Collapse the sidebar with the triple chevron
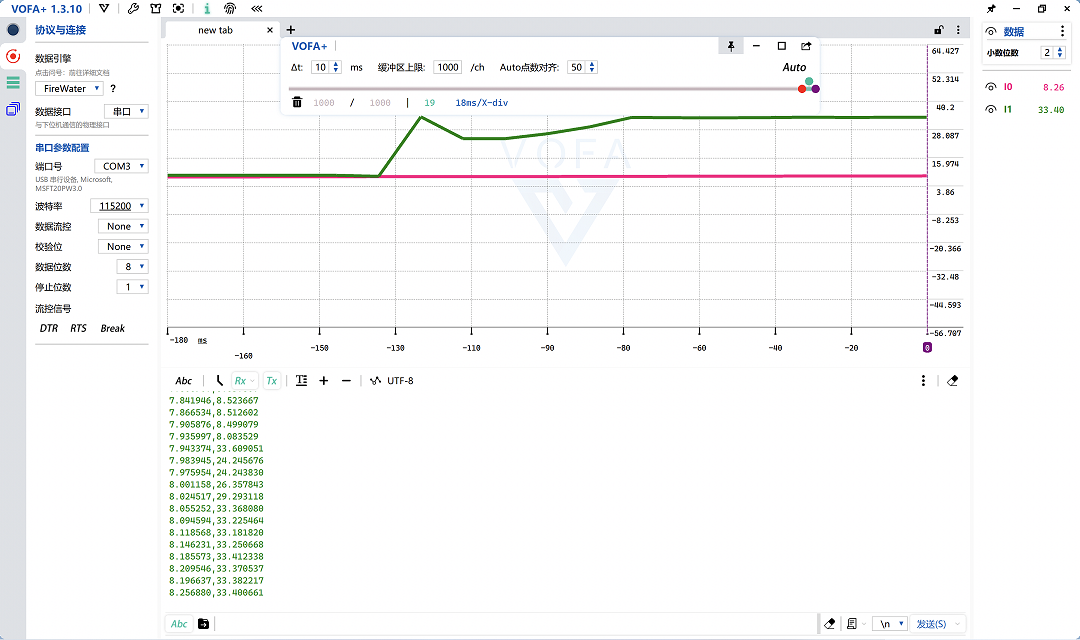Image resolution: width=1080 pixels, height=640 pixels. tap(257, 8)
